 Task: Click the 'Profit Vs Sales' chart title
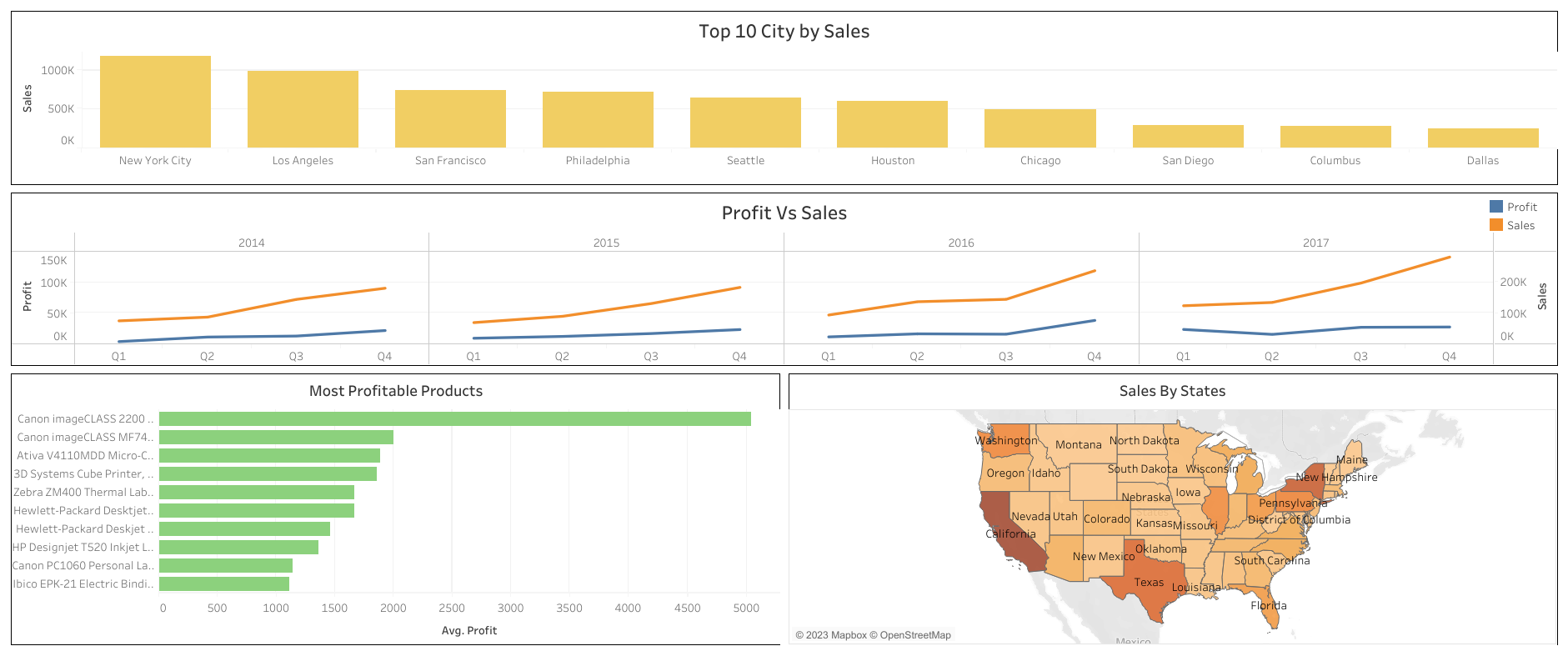784,213
